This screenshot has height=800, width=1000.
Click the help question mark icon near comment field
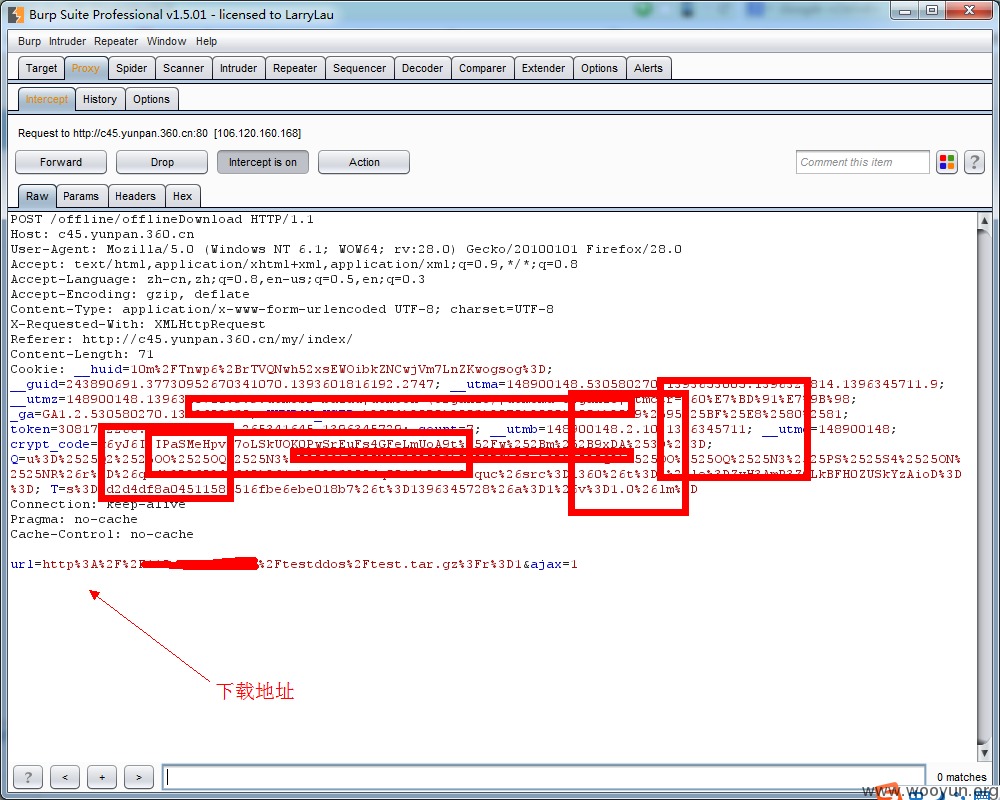click(x=974, y=162)
